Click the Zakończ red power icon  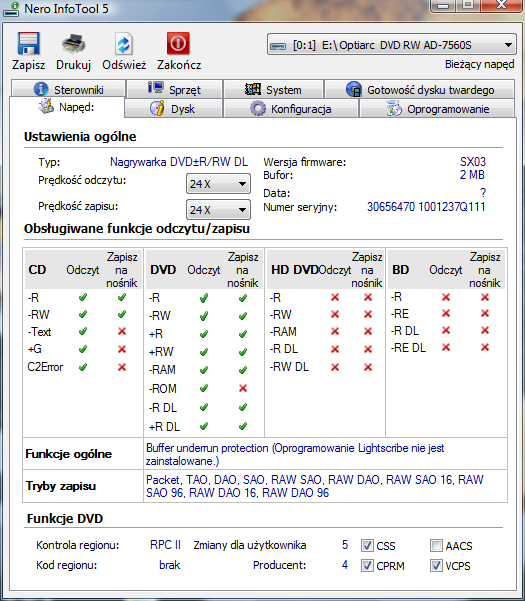[x=178, y=43]
